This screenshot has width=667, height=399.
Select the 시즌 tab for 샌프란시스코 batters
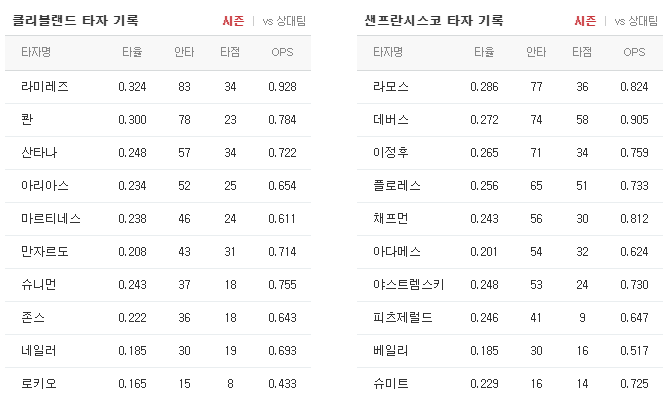(585, 21)
